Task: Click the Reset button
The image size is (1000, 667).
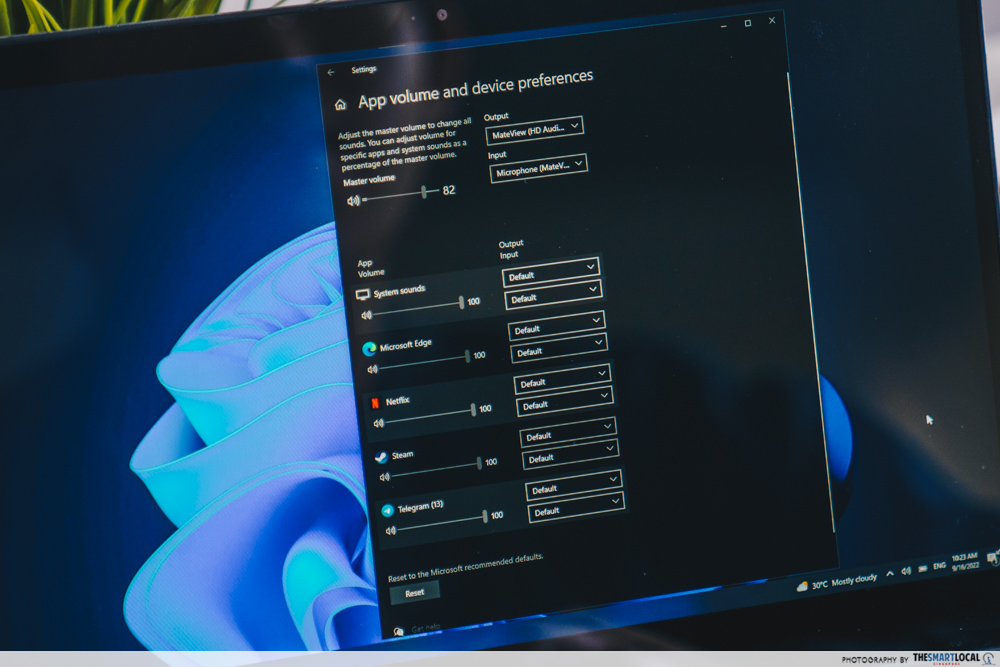Action: (x=414, y=592)
